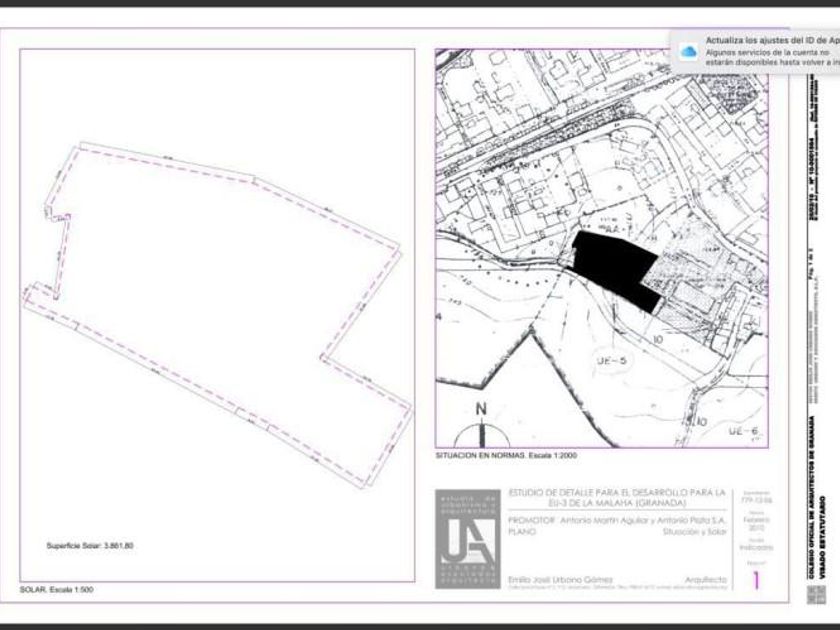Click 'ESTUDIO DE DETALLE PARA EL DESARROLLO' title line

pos(617,492)
